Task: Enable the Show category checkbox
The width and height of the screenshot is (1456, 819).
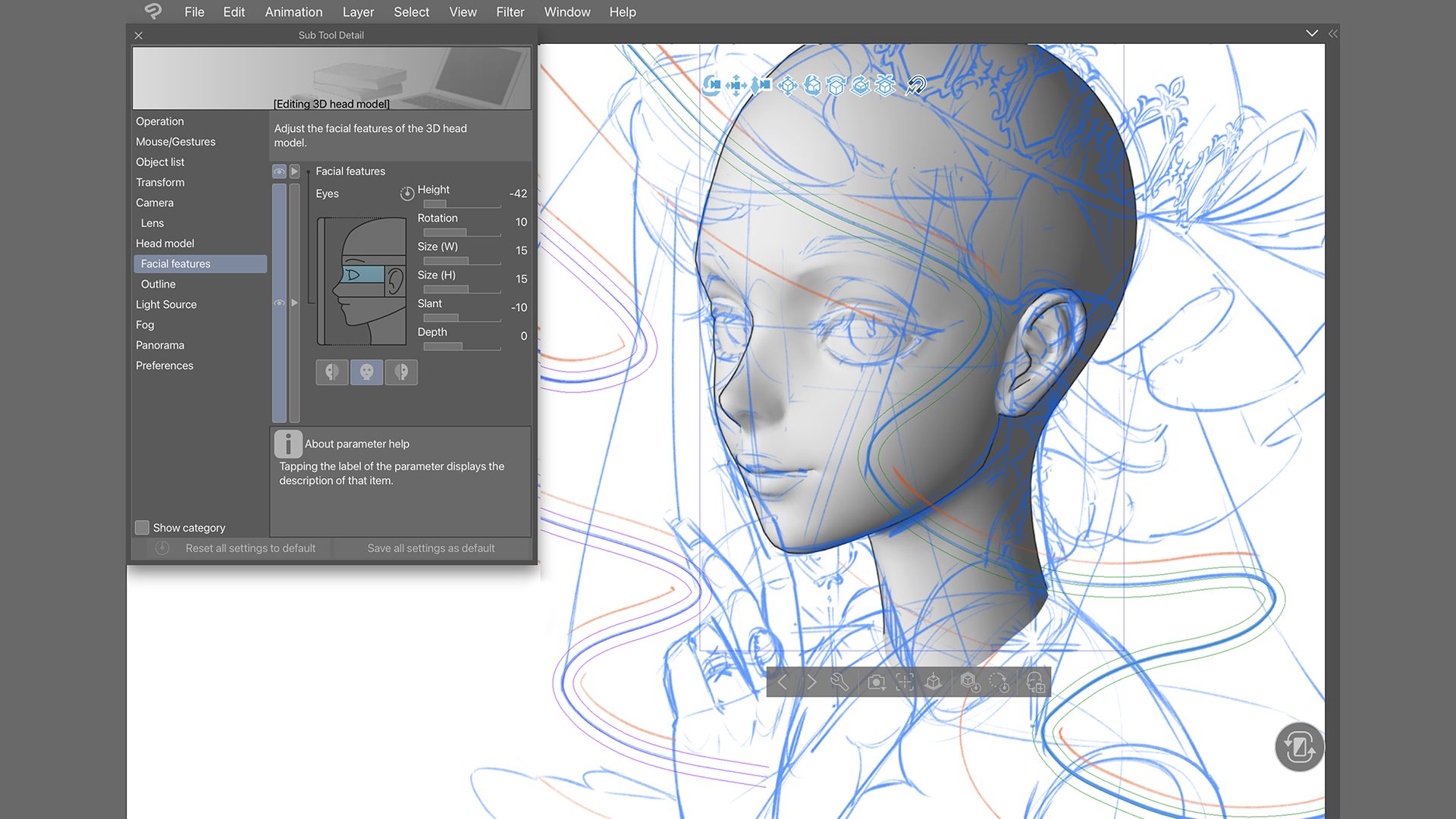Action: [142, 527]
